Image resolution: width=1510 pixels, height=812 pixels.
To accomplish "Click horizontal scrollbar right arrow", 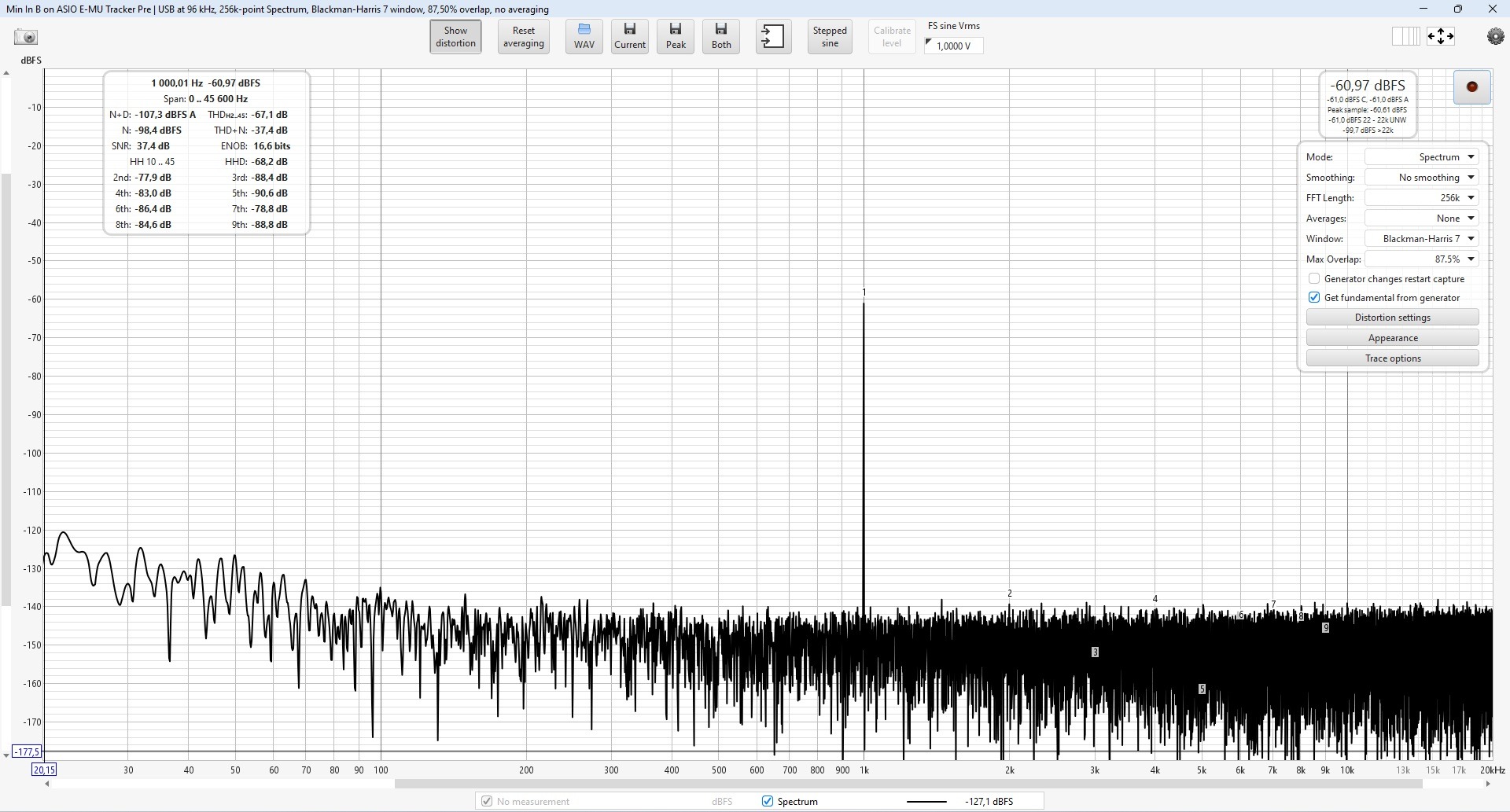I will point(1488,784).
